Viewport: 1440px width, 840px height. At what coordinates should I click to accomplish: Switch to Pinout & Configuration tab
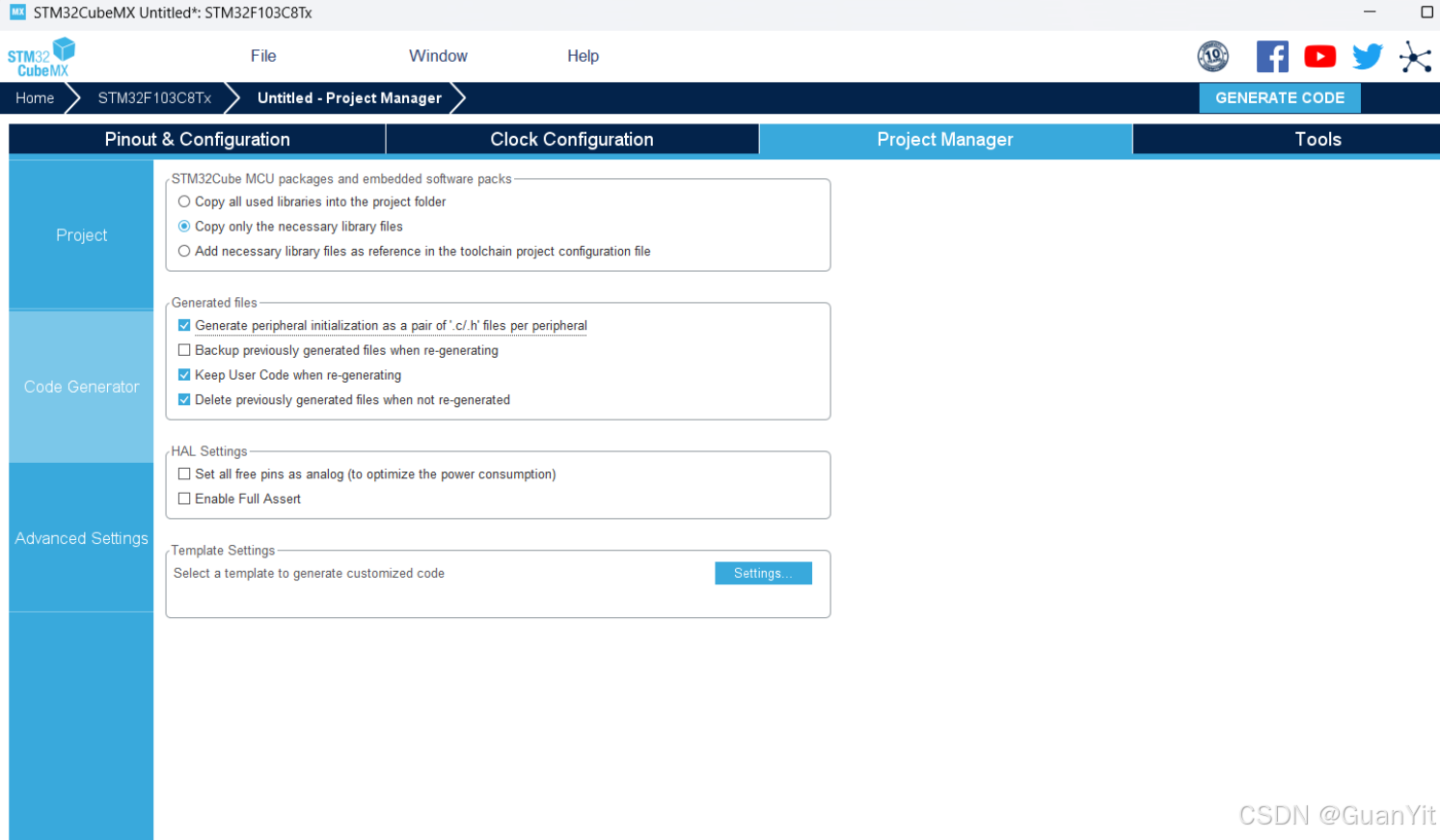pos(198,140)
